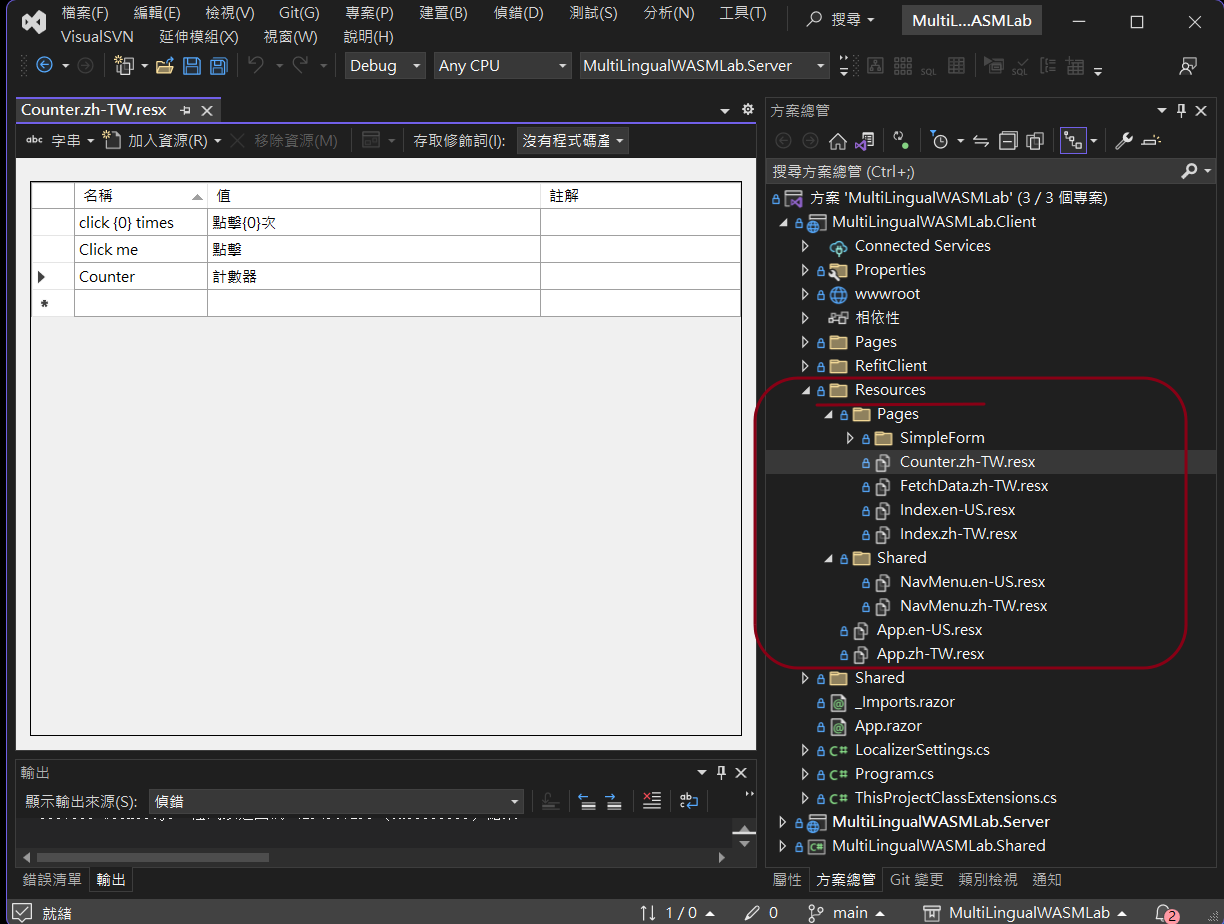Click the 加入資源(R) button
Image resolution: width=1224 pixels, height=924 pixels.
coord(165,141)
